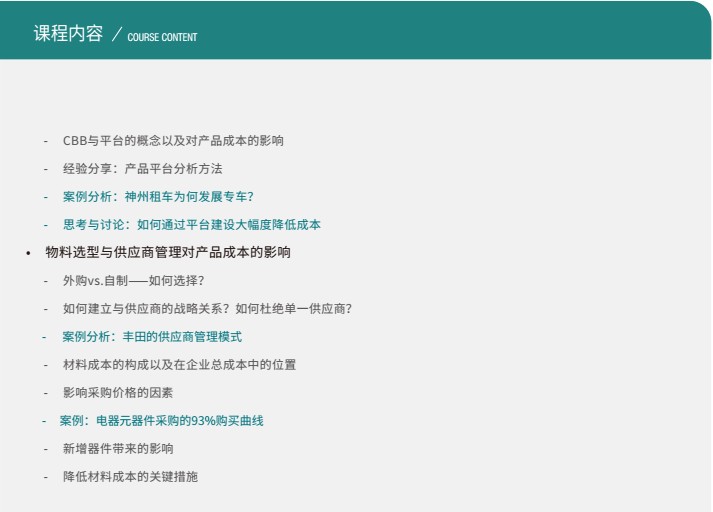Open the 案例分析：丰田的供应商管理模式 link
Viewport: 713px width, 512px height.
pos(152,337)
